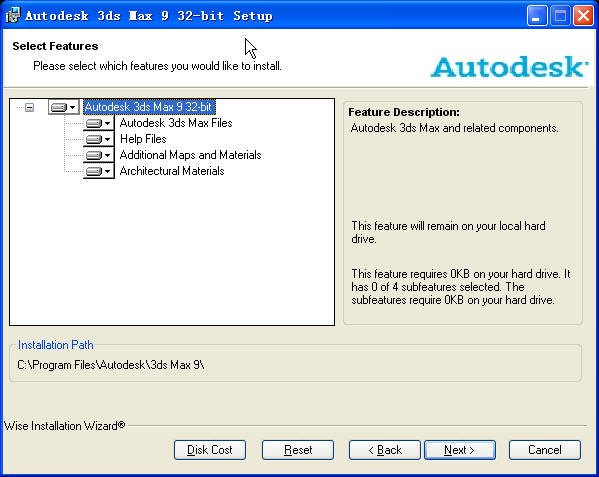Click the Feature Description heading
The width and height of the screenshot is (599, 477).
[x=404, y=112]
